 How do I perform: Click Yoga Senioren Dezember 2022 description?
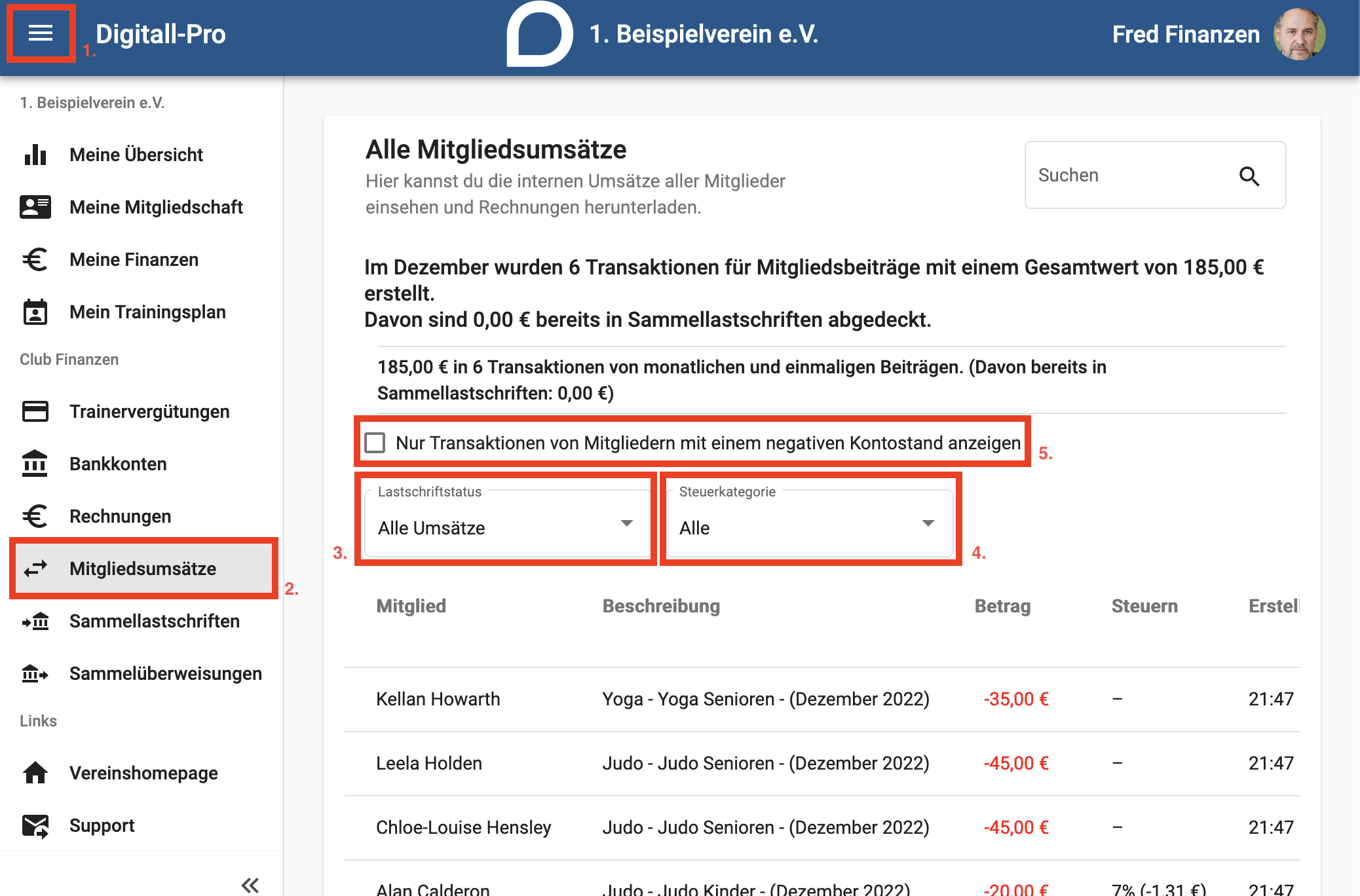point(766,699)
